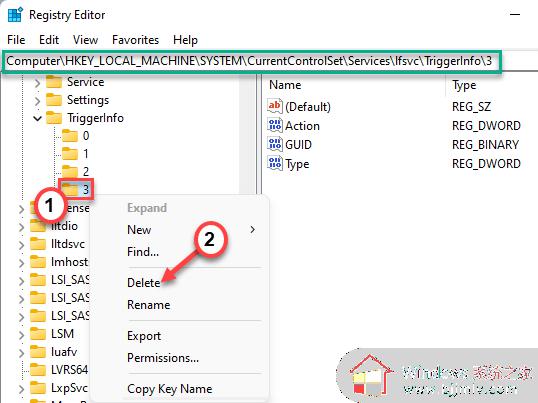Collapse the TriggerInfo key
Viewport: 538px width, 403px height.
[x=37, y=118]
